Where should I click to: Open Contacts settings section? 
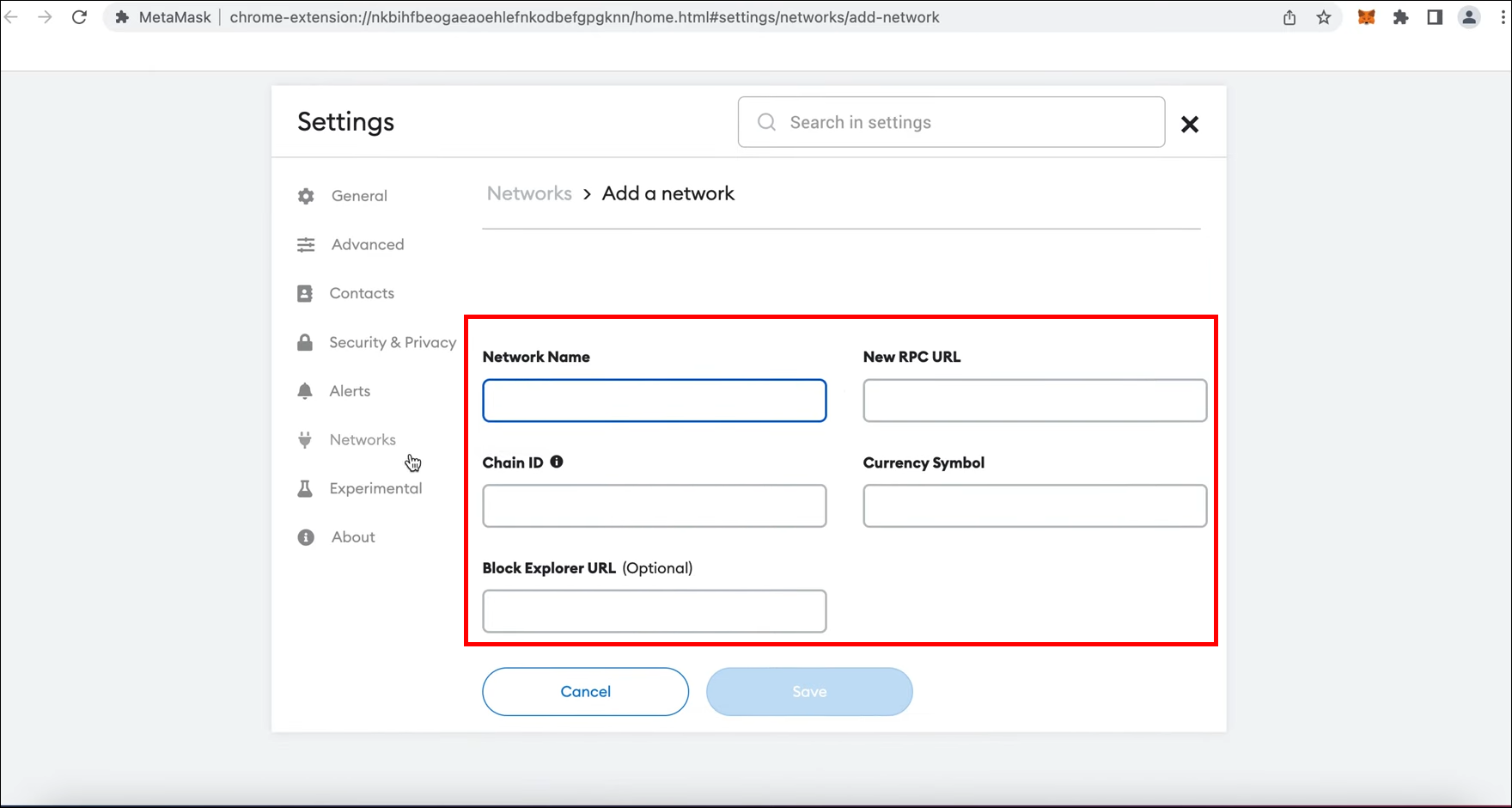click(x=362, y=294)
